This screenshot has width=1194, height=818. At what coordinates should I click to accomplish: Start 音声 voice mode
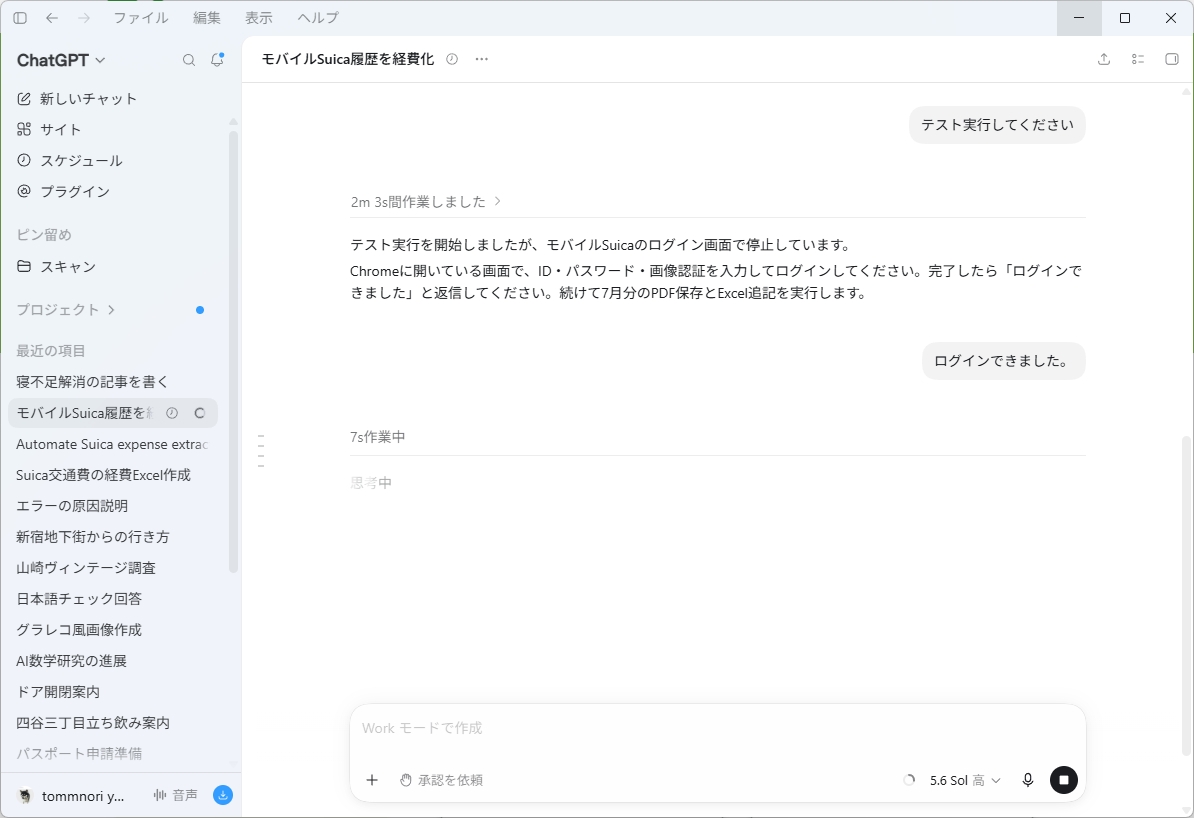click(176, 795)
